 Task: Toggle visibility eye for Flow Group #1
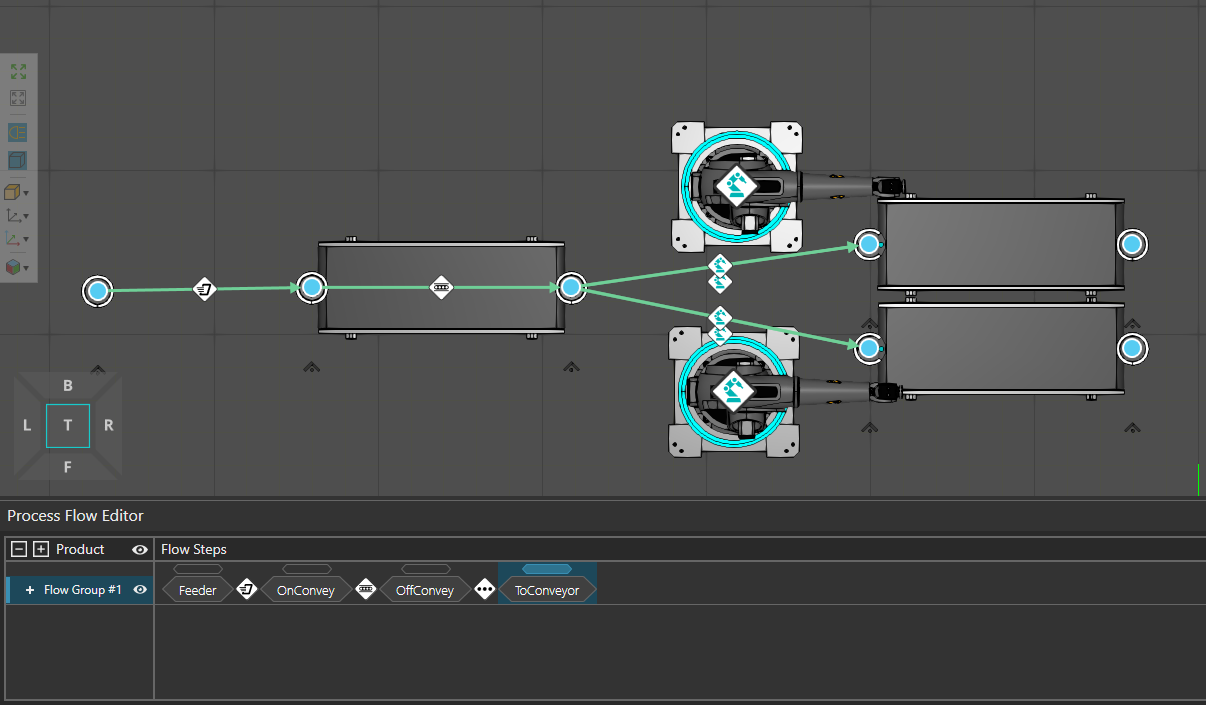click(x=141, y=590)
